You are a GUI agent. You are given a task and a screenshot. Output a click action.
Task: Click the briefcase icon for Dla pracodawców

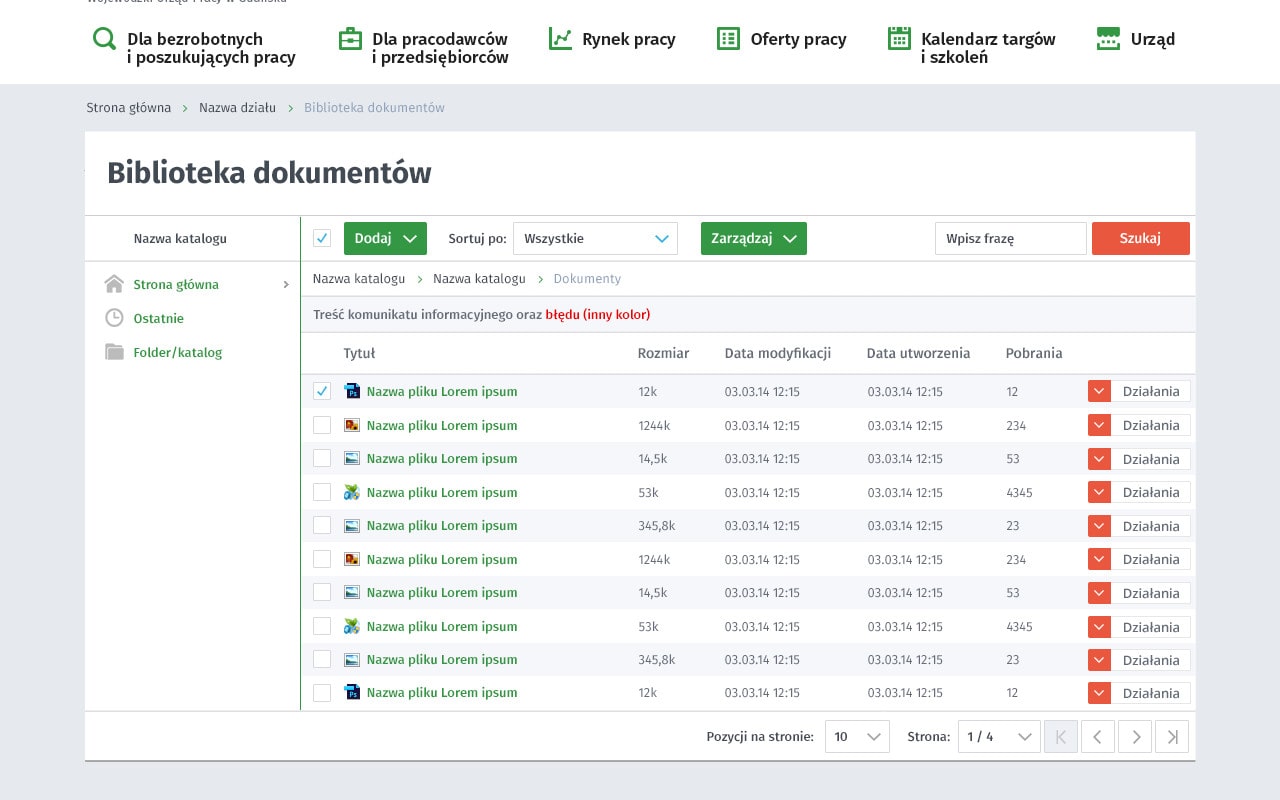coord(350,39)
